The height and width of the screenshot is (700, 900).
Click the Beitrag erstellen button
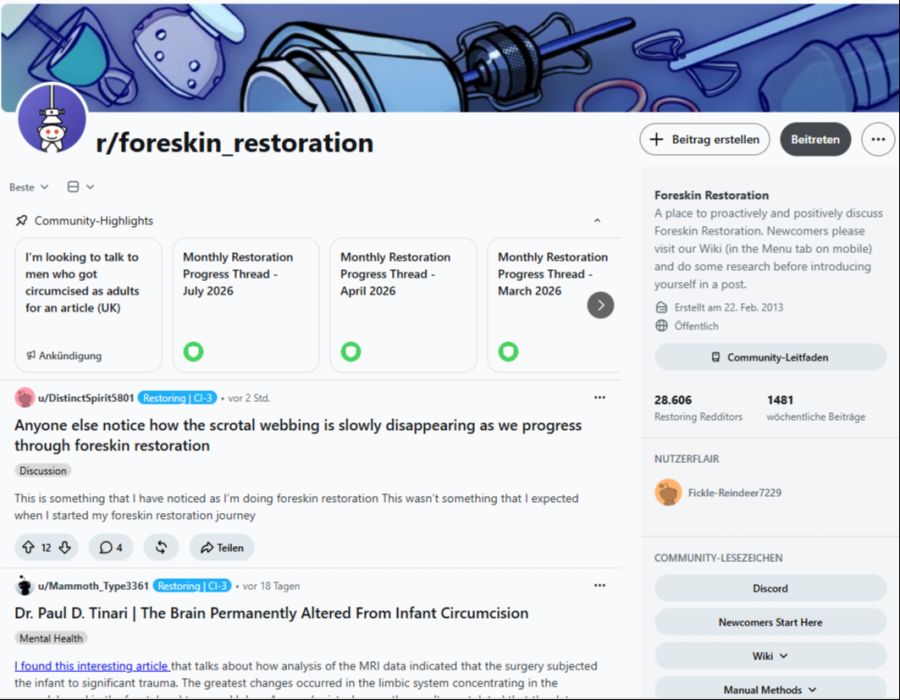(705, 139)
